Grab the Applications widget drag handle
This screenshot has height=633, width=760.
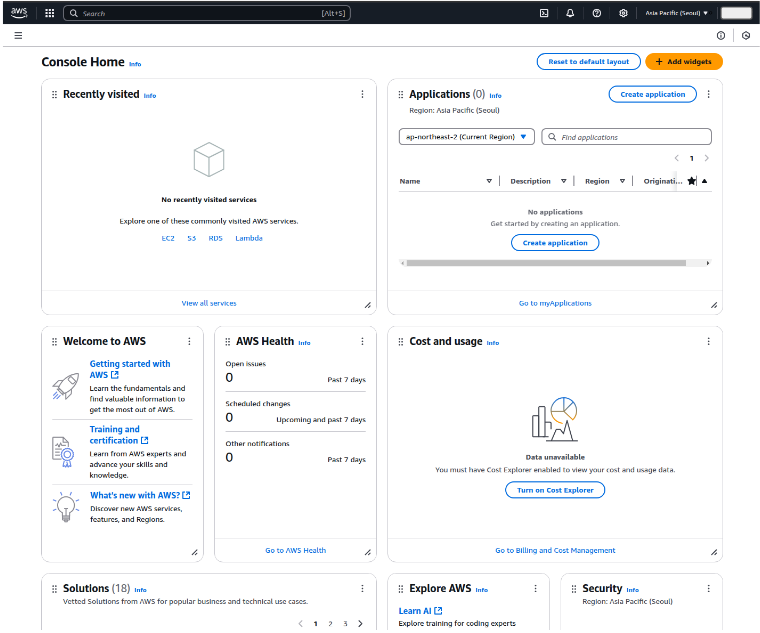(x=400, y=95)
